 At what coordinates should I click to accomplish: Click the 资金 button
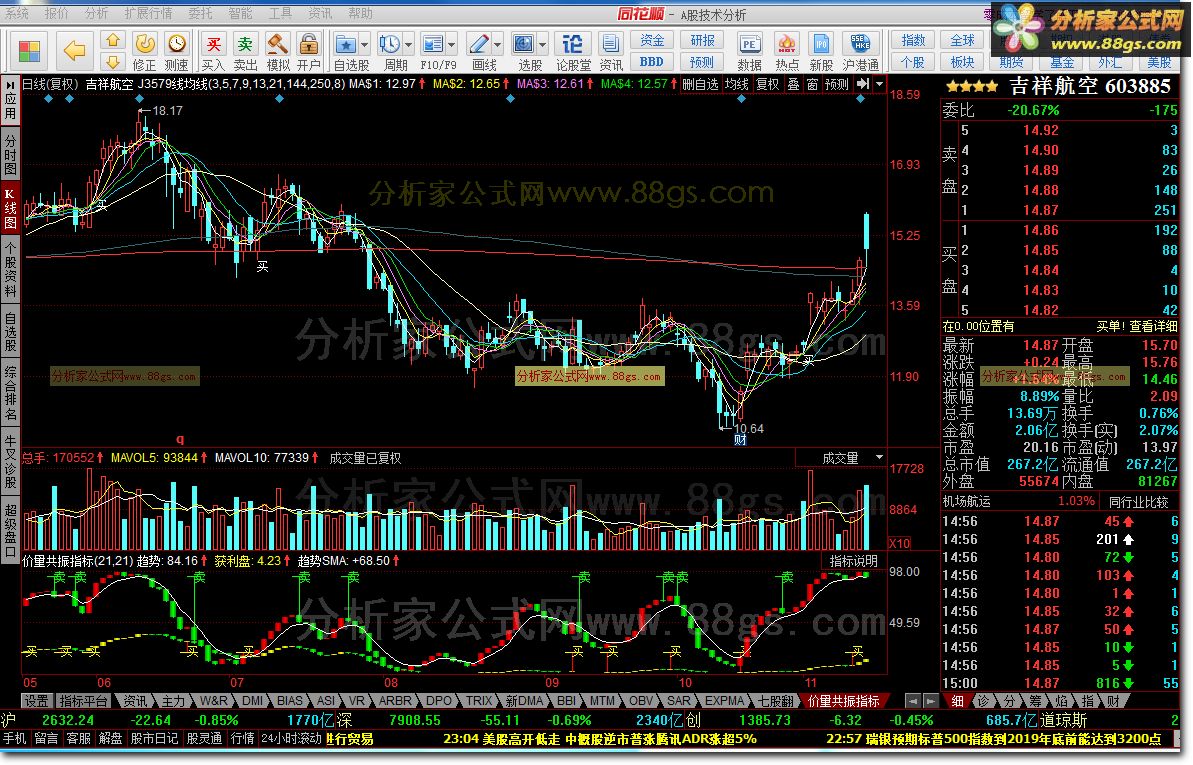652,40
